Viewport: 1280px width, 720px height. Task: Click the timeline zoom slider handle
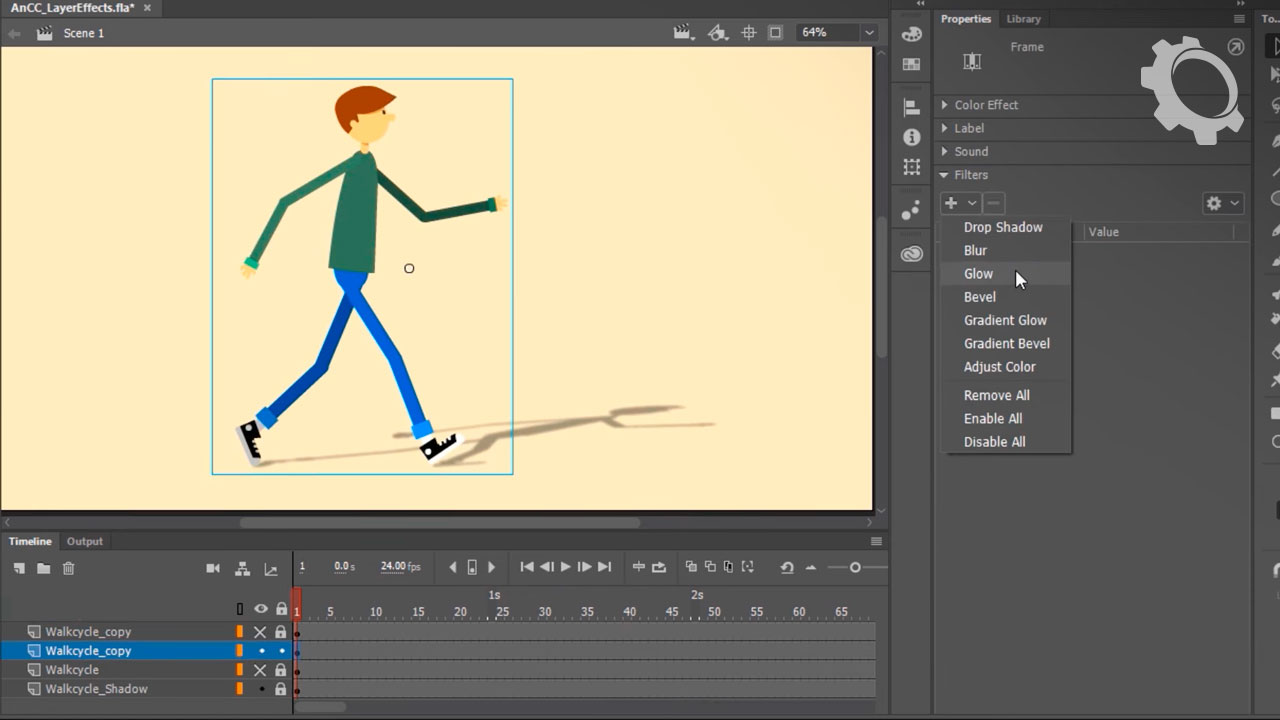855,568
